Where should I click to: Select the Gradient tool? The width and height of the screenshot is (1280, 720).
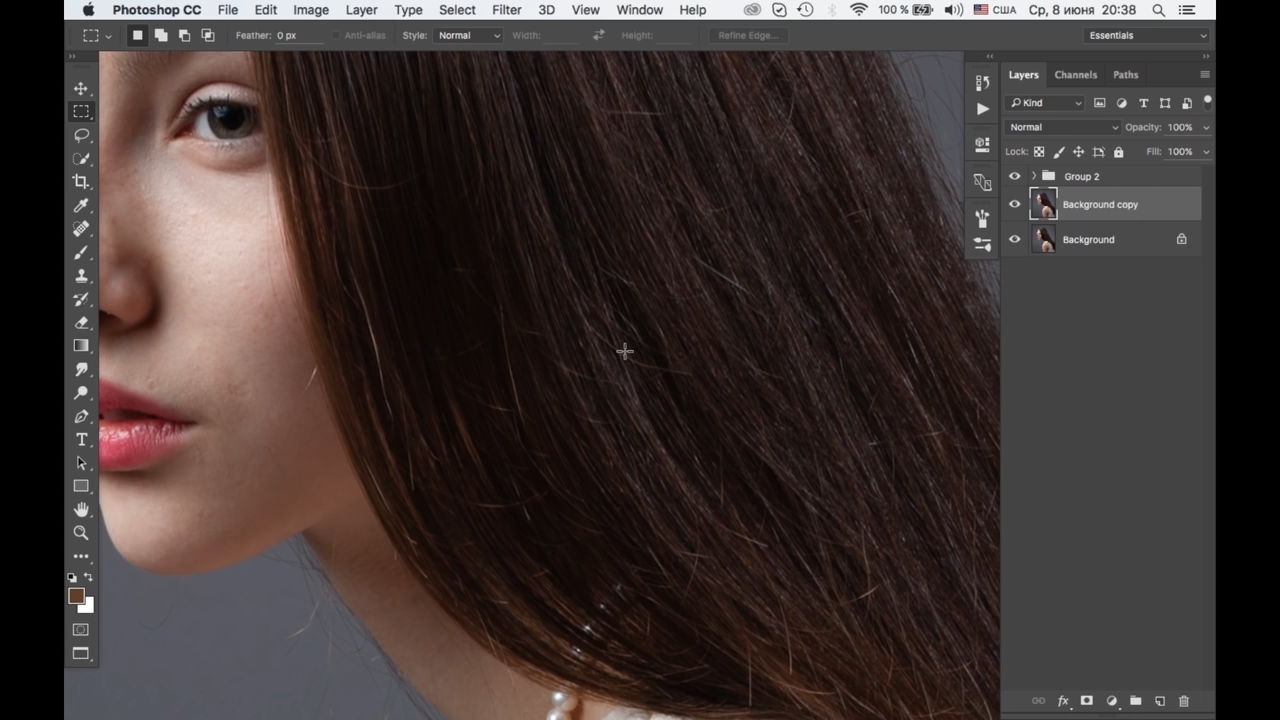click(81, 346)
